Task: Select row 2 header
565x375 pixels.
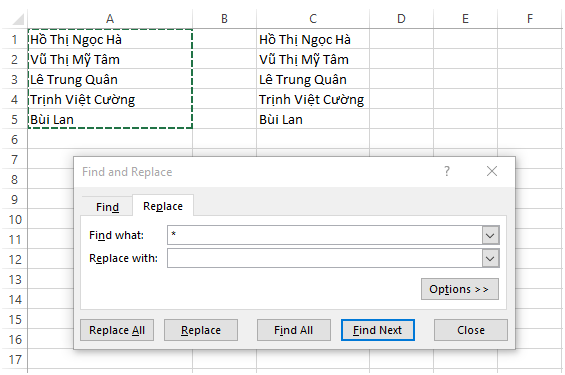Action: coord(14,59)
